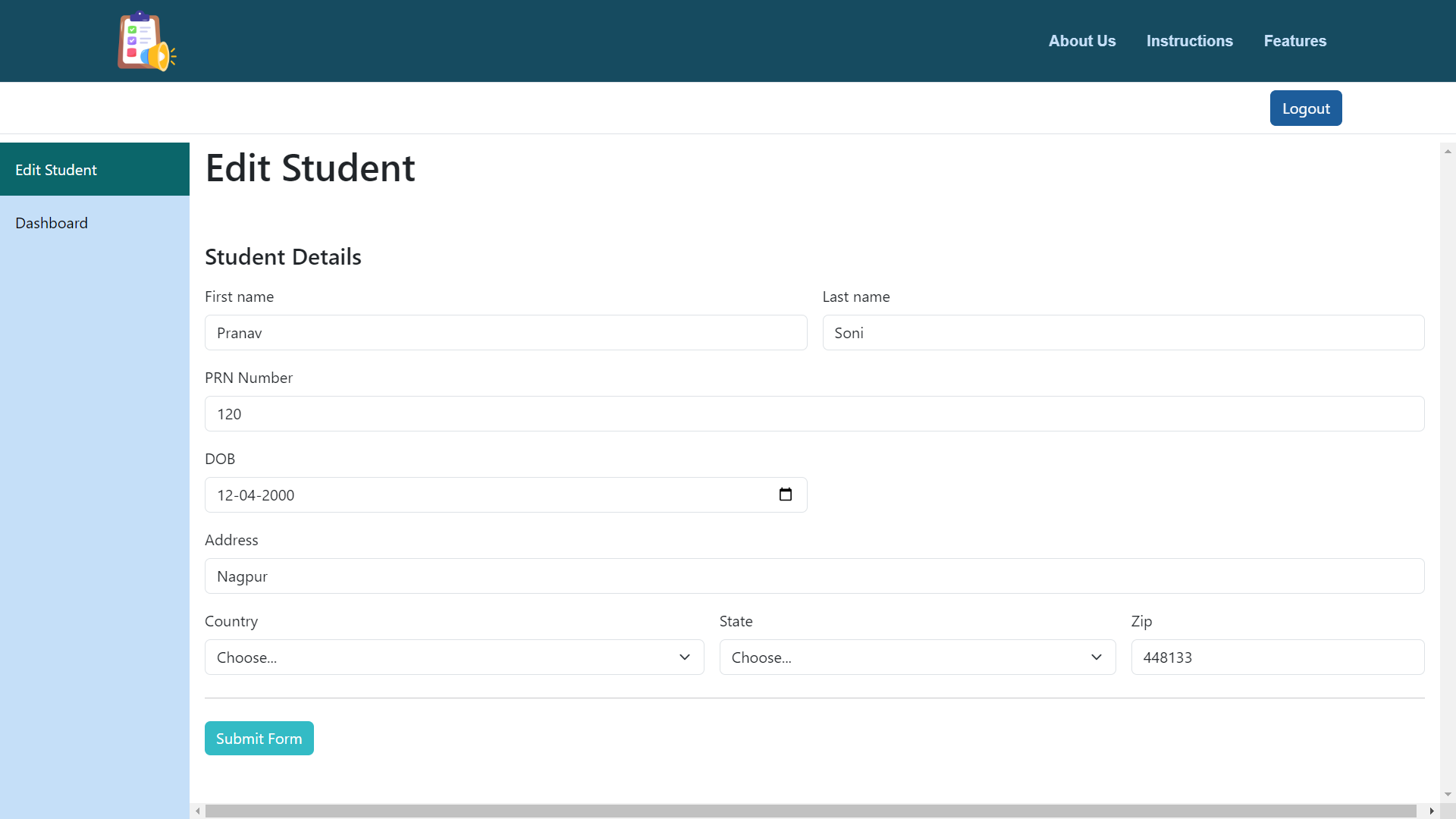Open the DOB calendar picker icon

click(x=786, y=494)
